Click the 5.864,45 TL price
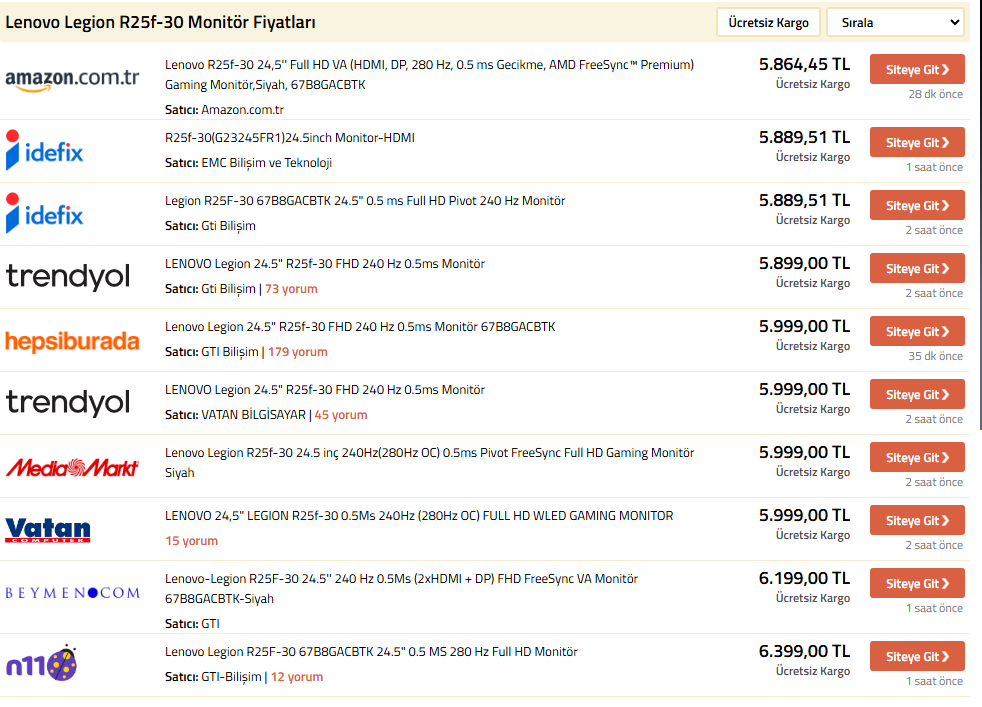Viewport: 982px width, 707px height. (x=804, y=65)
